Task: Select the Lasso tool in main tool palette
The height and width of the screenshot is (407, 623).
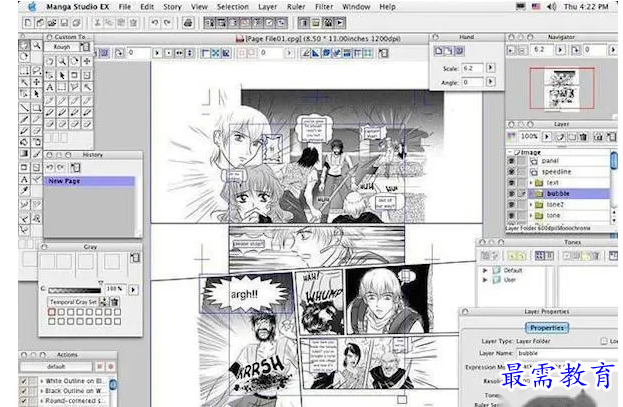Action: 36,71
